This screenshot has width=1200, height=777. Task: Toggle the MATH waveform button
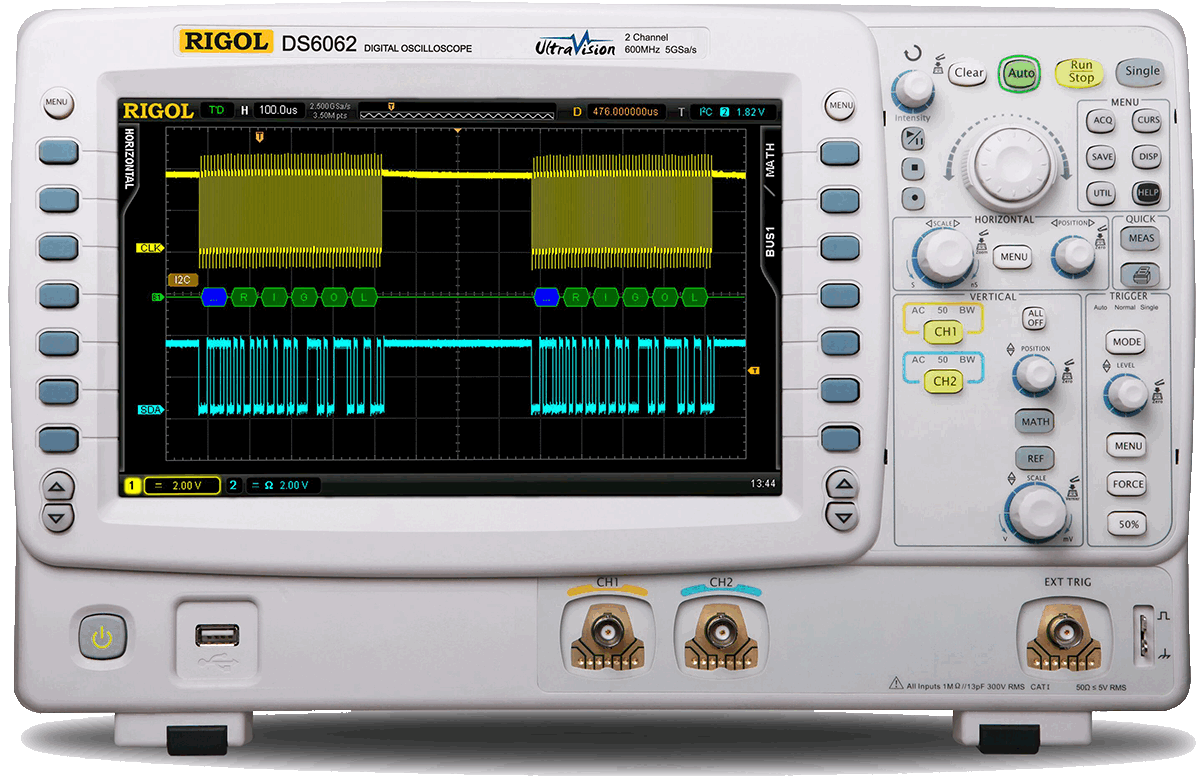click(1035, 422)
